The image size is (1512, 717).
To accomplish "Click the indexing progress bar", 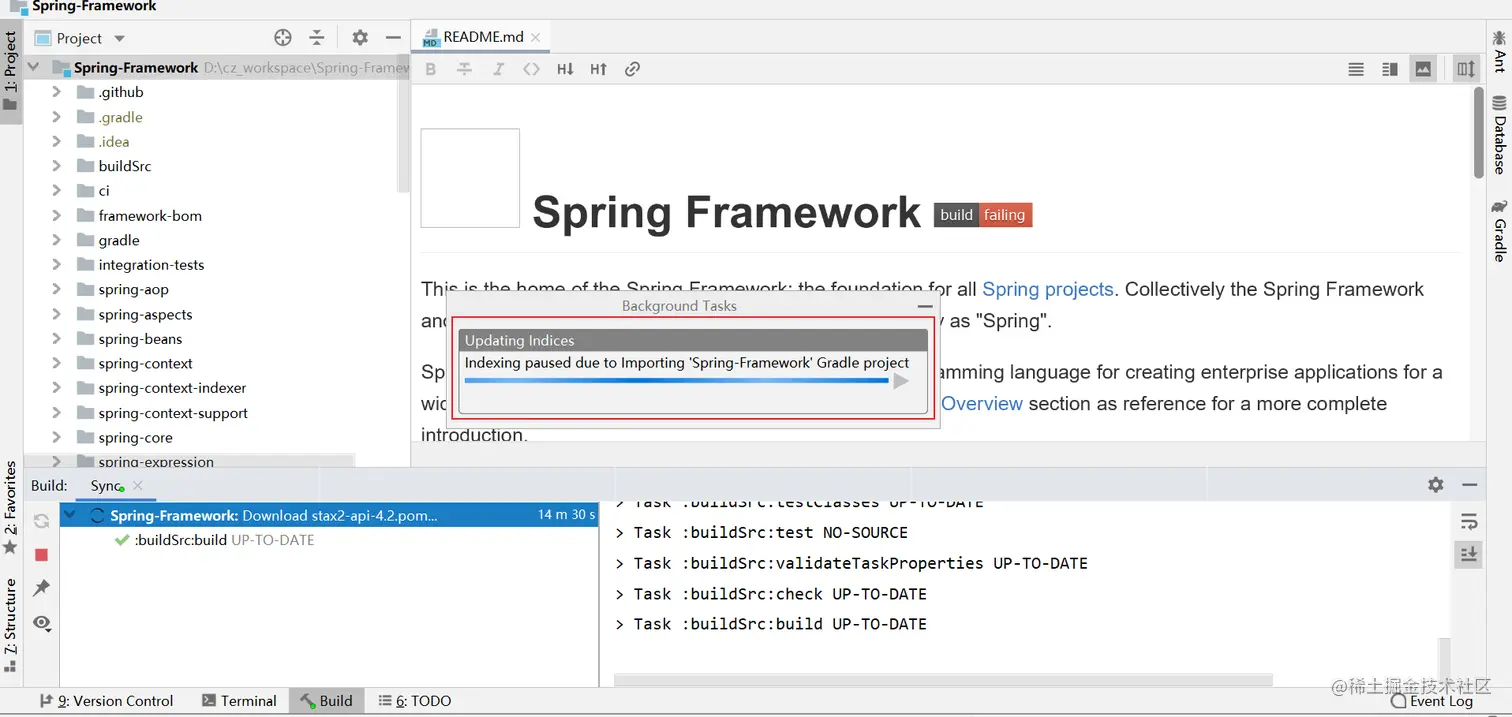I will point(676,380).
